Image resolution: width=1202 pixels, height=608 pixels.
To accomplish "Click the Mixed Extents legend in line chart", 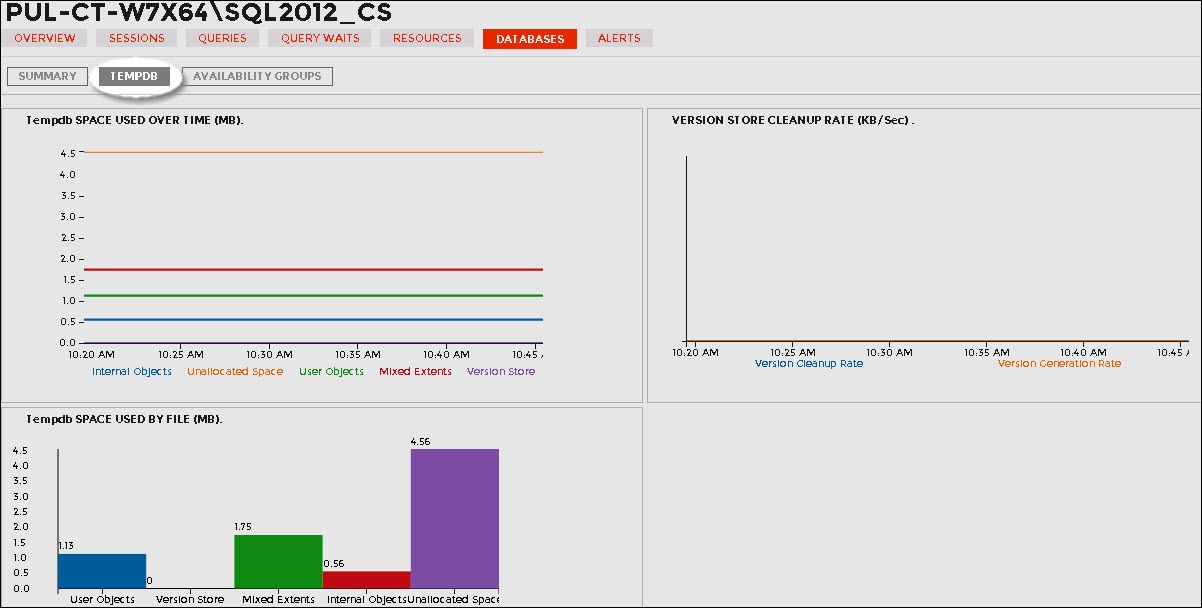I will click(x=415, y=371).
